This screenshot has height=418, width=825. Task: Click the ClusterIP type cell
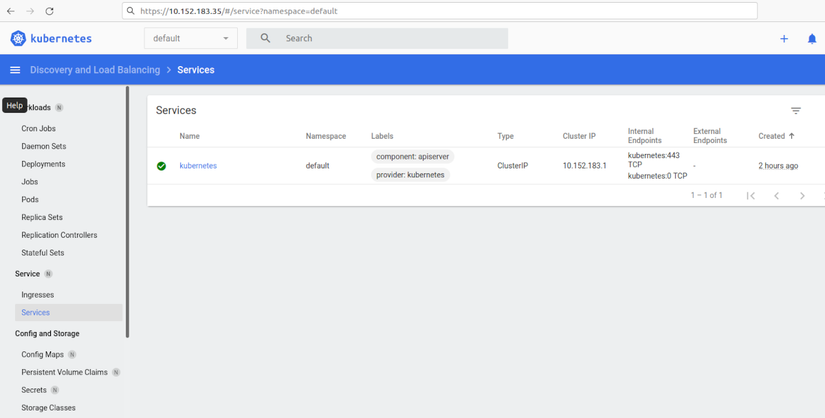513,166
